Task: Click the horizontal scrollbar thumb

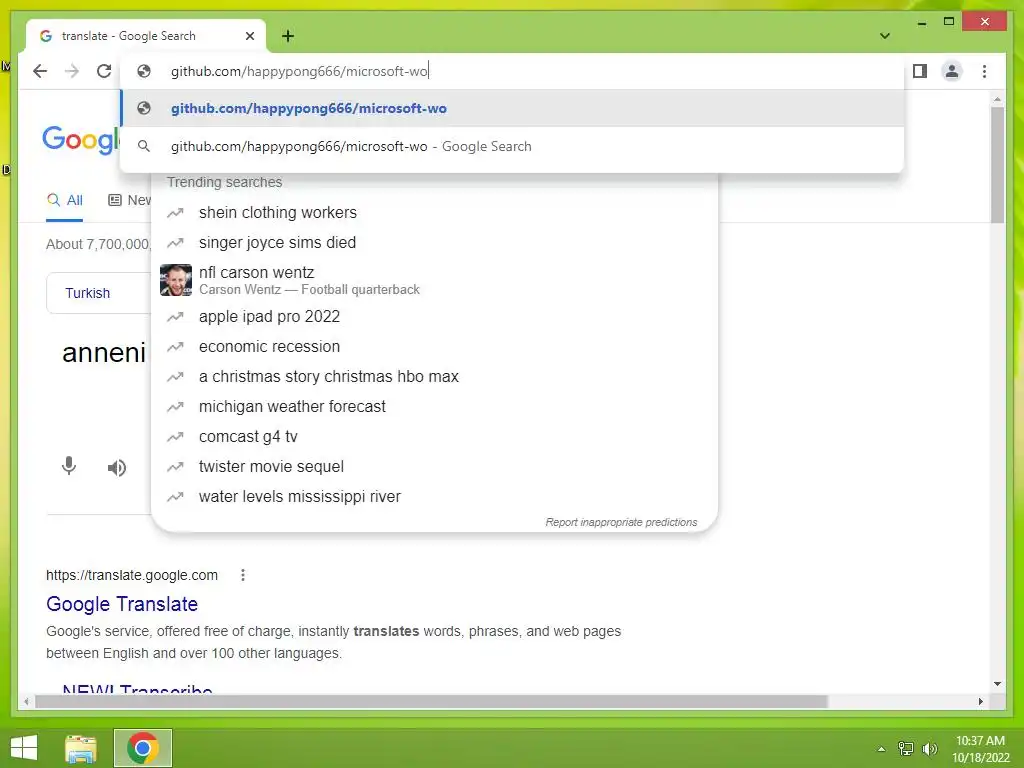Action: [431, 702]
